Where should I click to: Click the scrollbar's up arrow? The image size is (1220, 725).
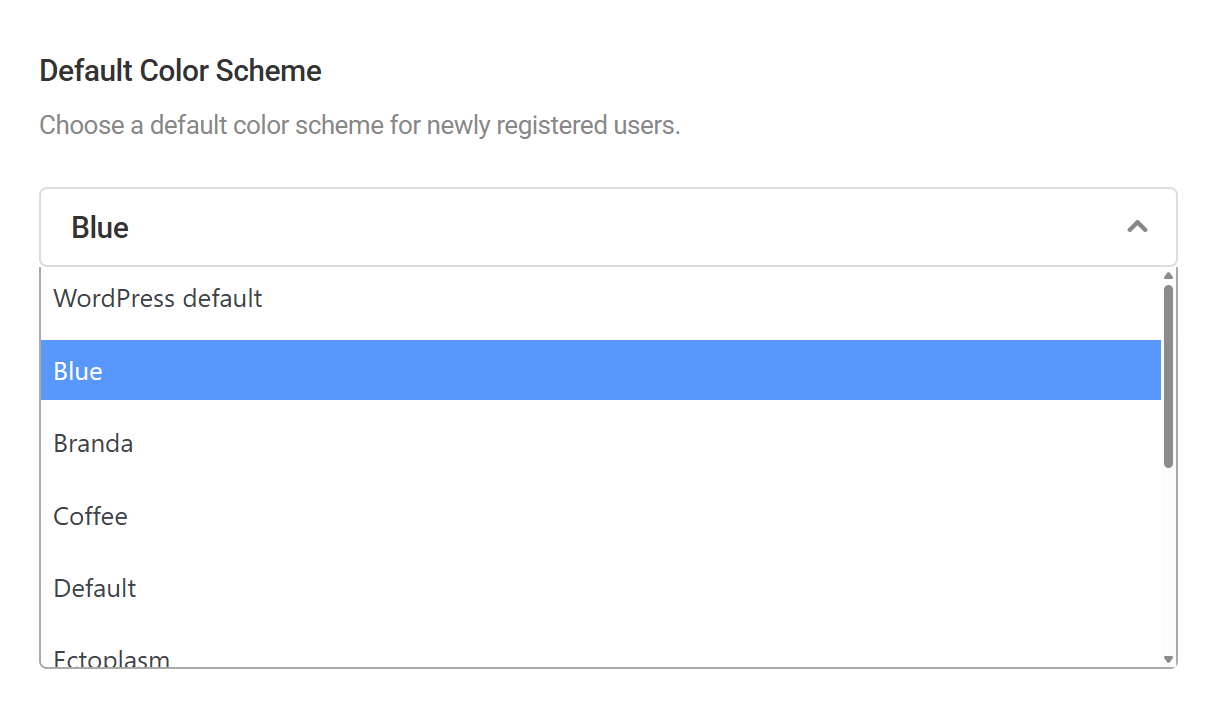coord(1168,274)
